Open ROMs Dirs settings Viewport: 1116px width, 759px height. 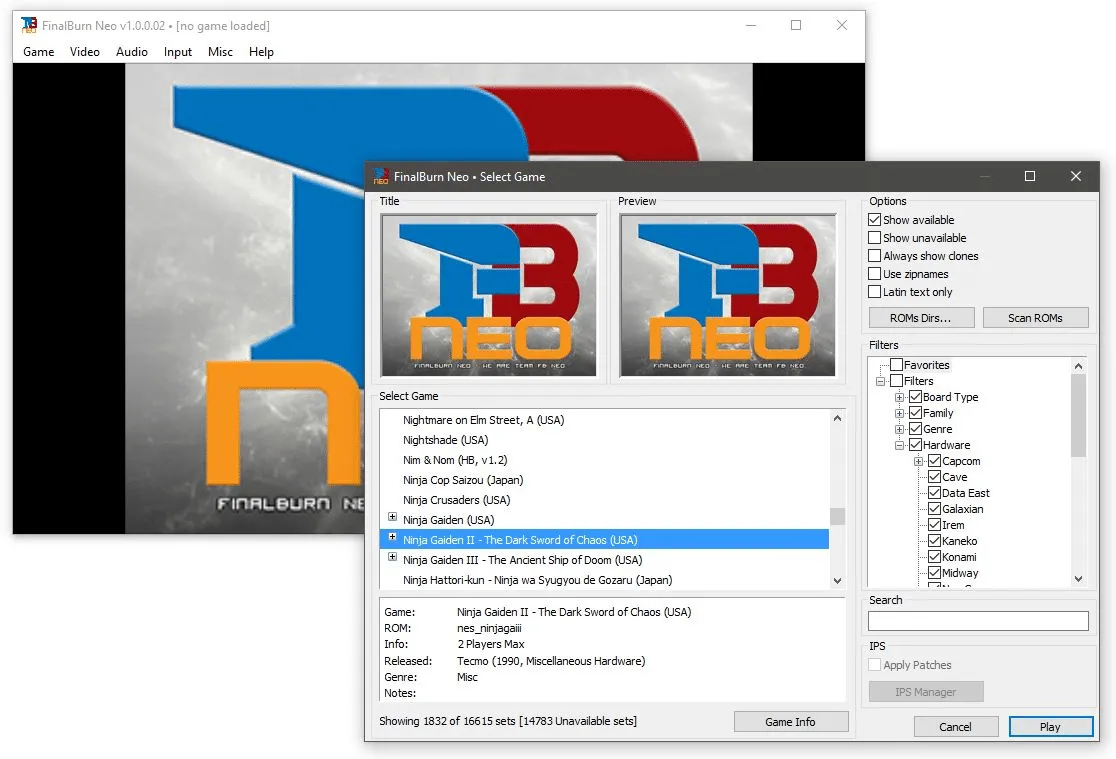920,317
